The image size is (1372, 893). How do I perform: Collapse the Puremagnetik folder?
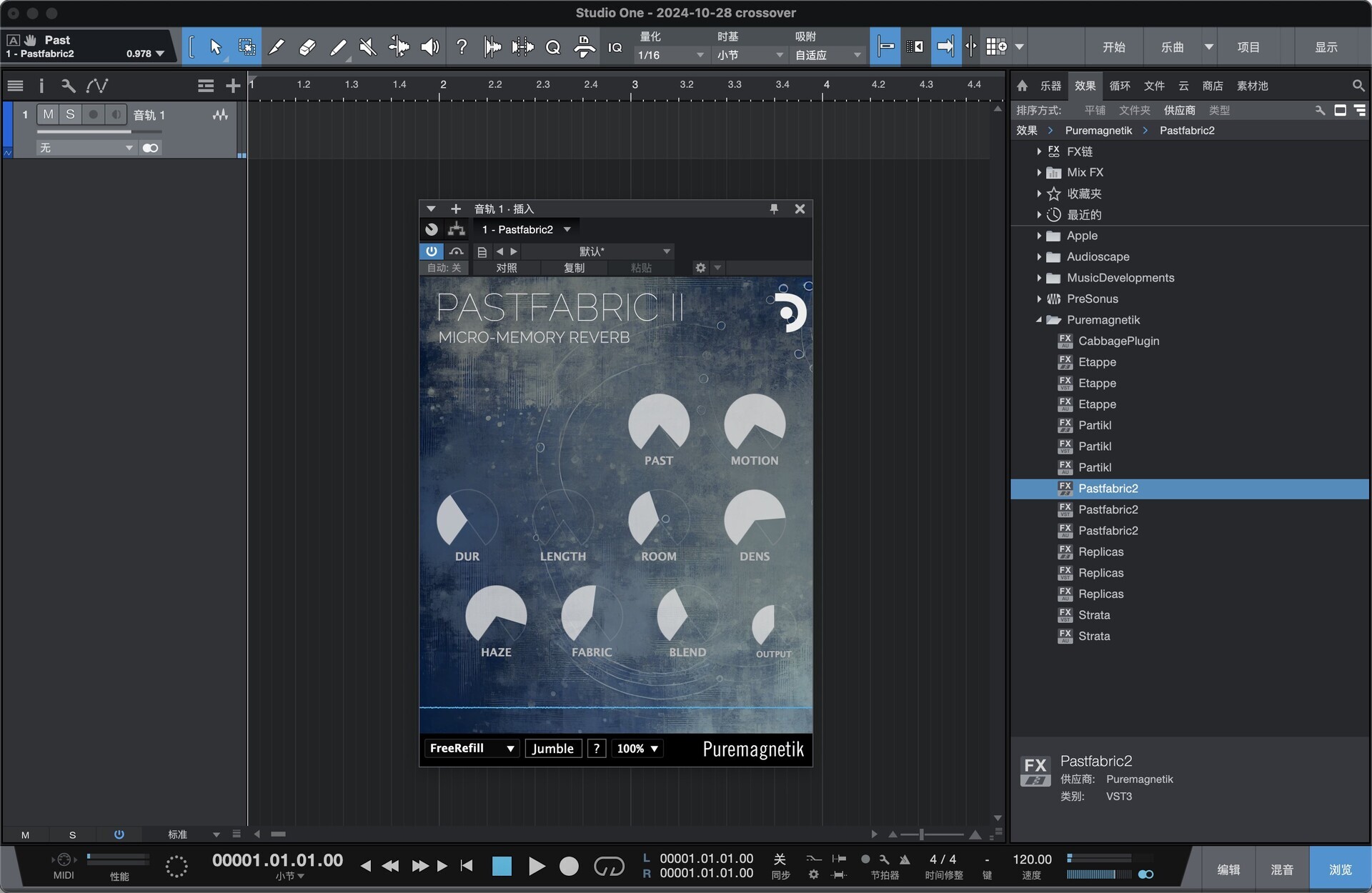coord(1038,320)
